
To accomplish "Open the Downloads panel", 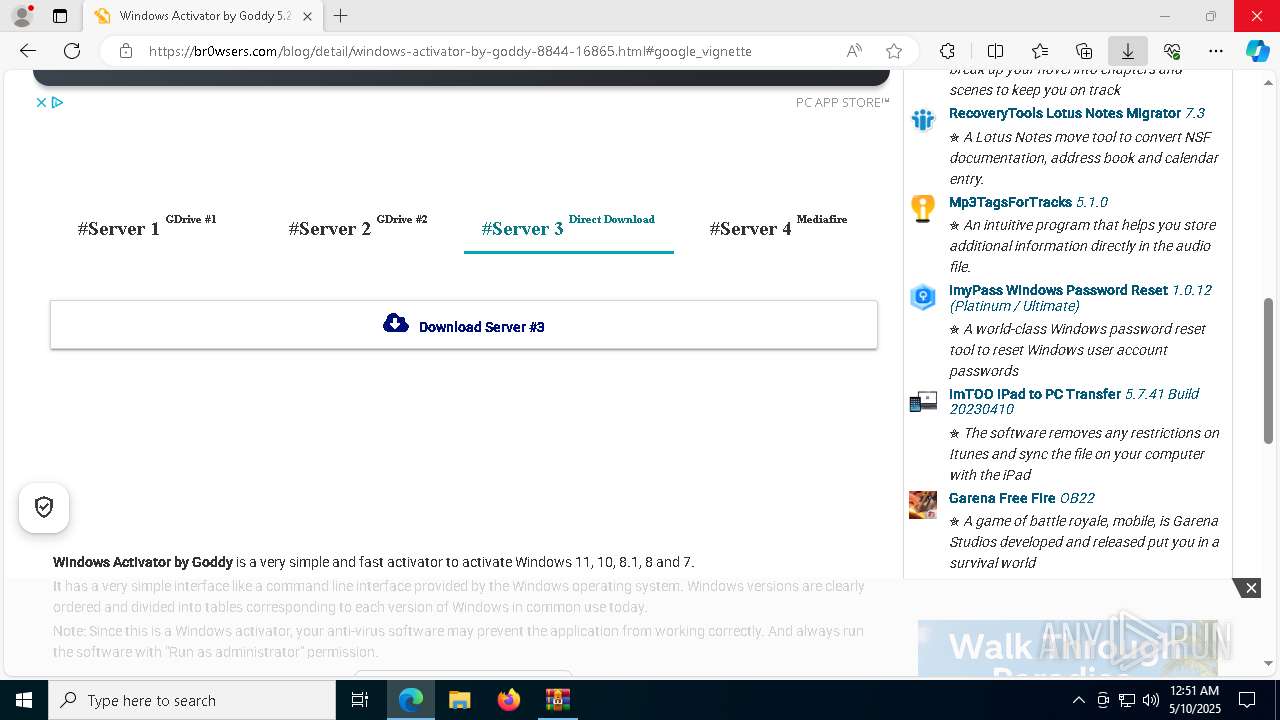I will click(x=1127, y=51).
